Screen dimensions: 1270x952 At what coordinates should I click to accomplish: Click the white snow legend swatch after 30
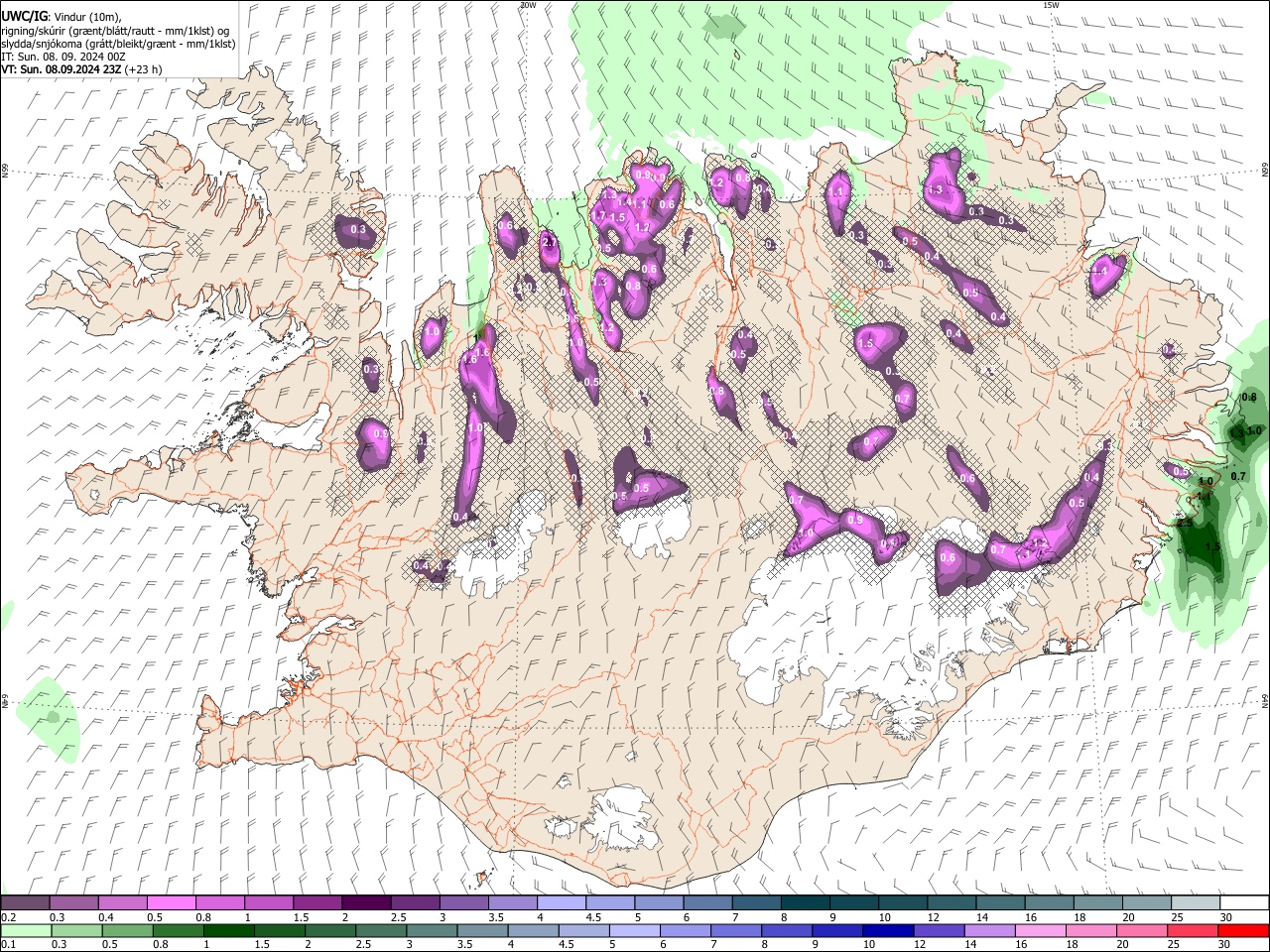[x=1243, y=903]
